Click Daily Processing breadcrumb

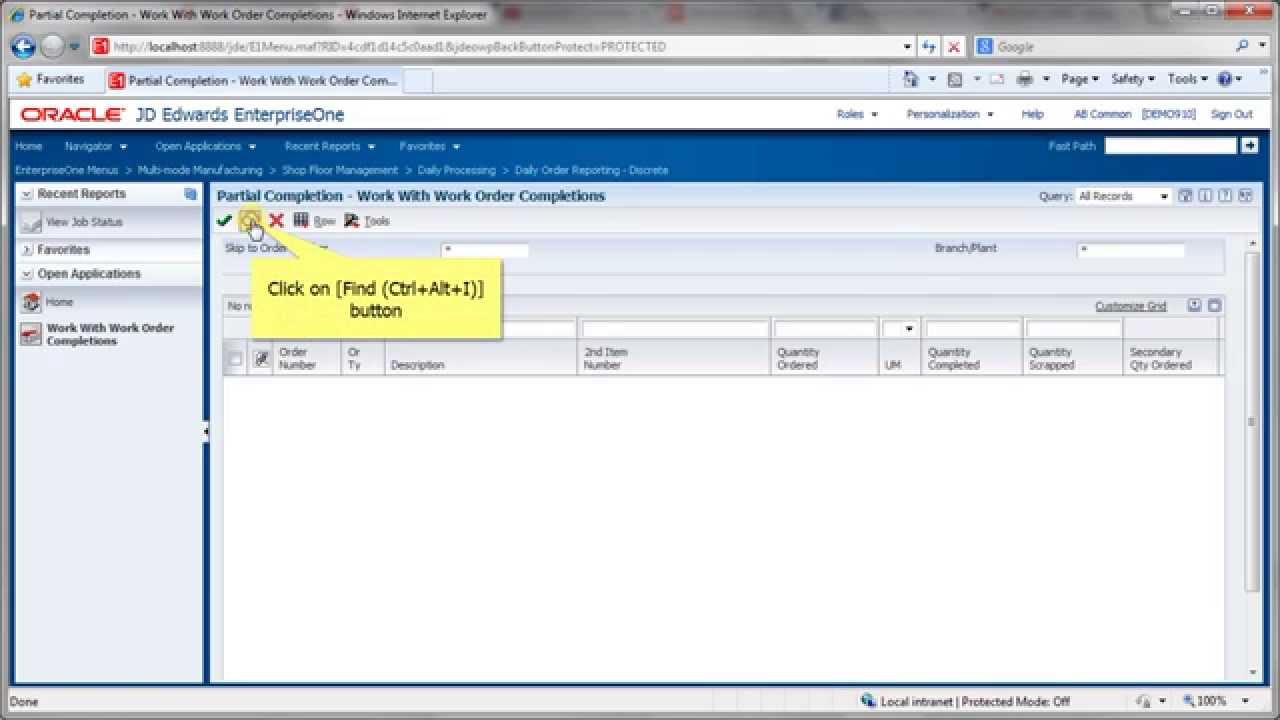[x=456, y=170]
